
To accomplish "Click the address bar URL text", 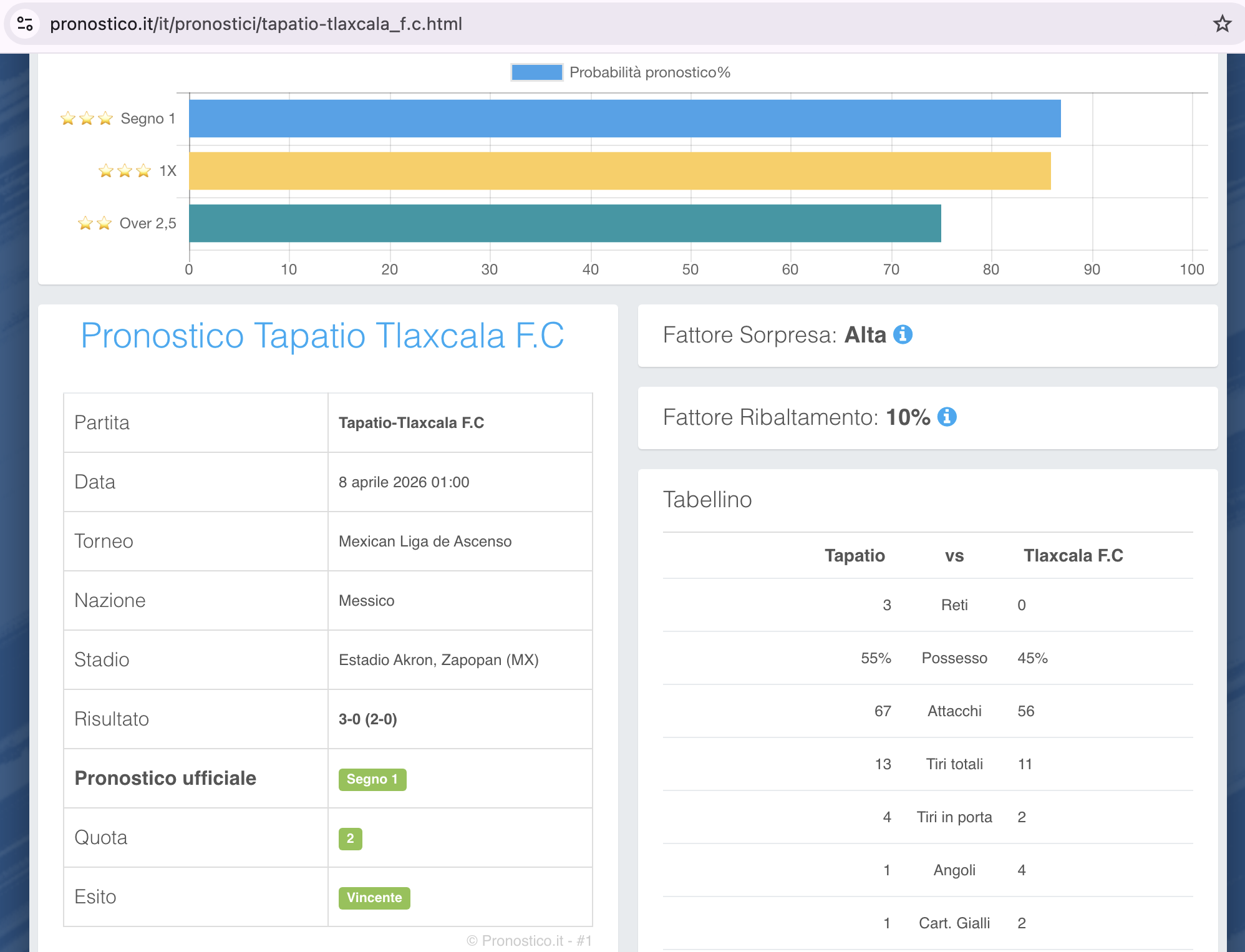I will tap(256, 24).
